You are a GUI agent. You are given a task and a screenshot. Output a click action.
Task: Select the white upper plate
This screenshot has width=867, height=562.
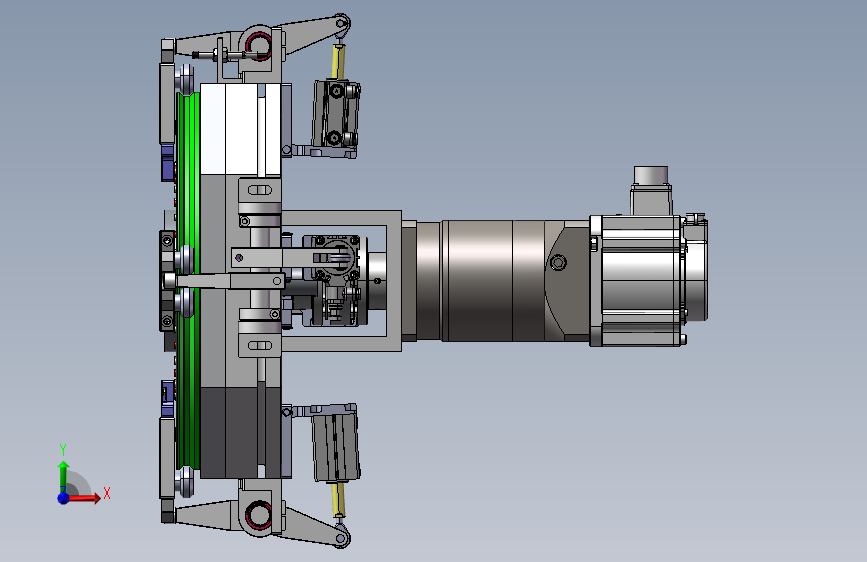(241, 129)
